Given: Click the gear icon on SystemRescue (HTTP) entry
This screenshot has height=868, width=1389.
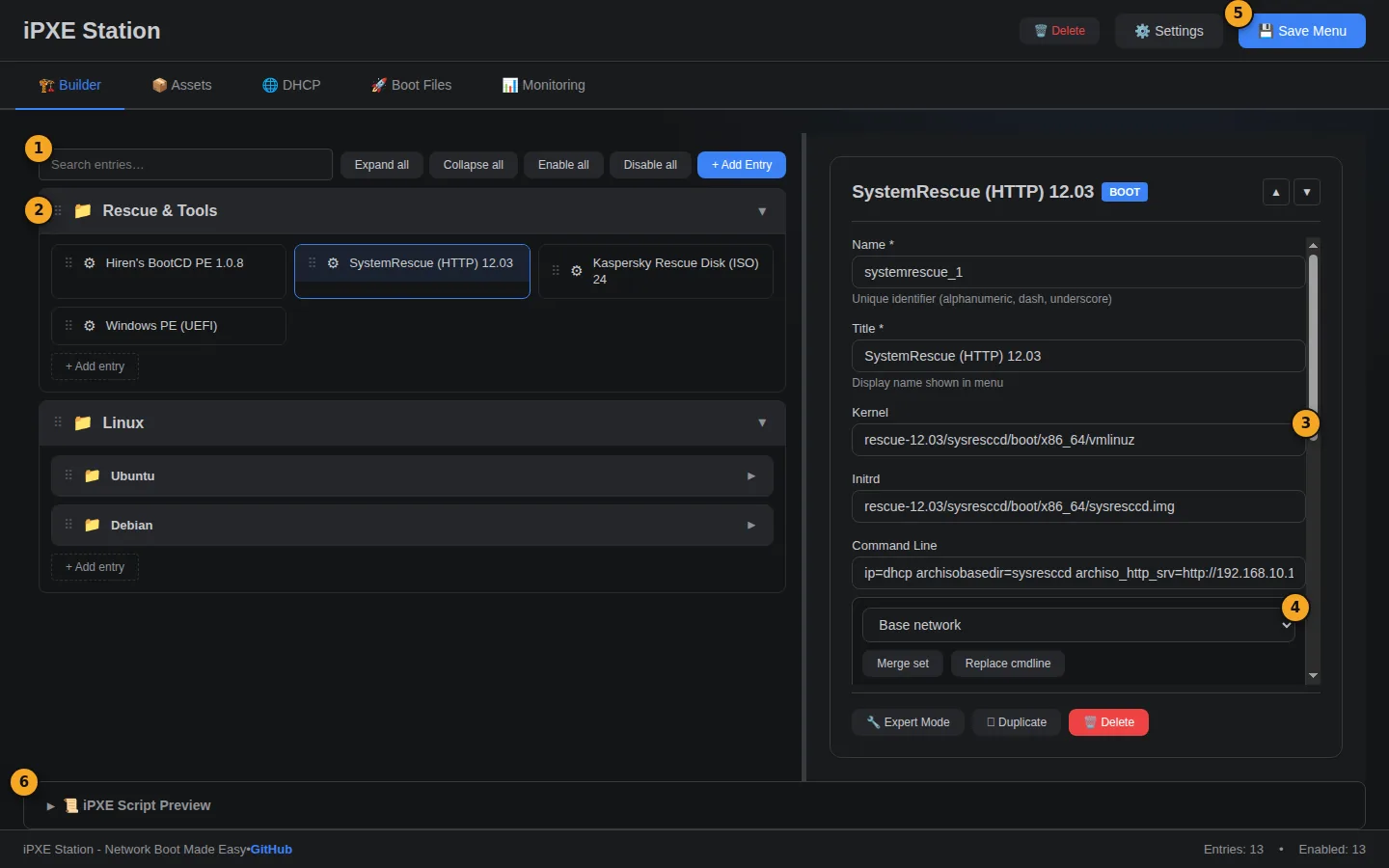Looking at the screenshot, I should click(x=333, y=263).
